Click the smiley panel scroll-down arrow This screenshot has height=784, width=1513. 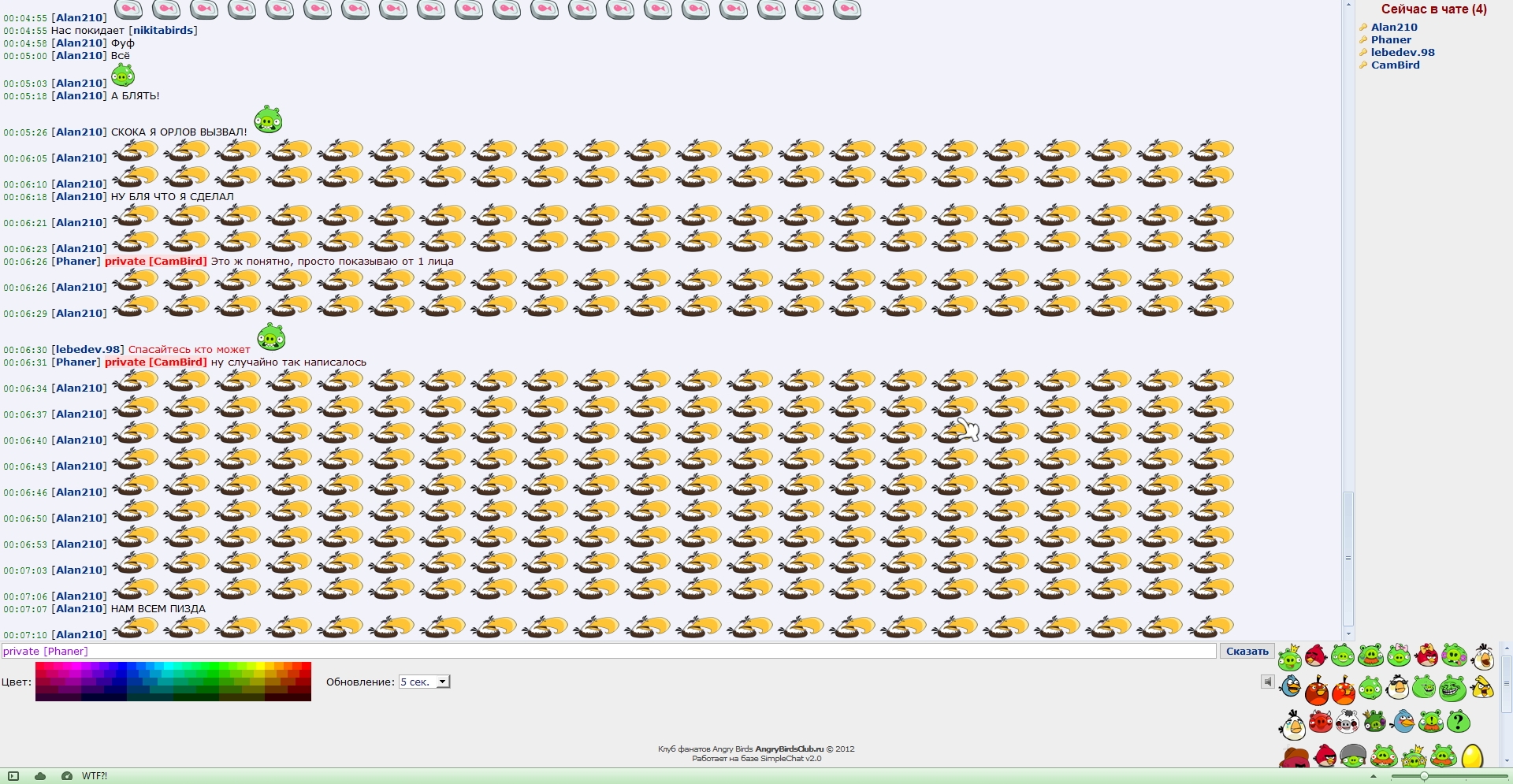(1507, 762)
